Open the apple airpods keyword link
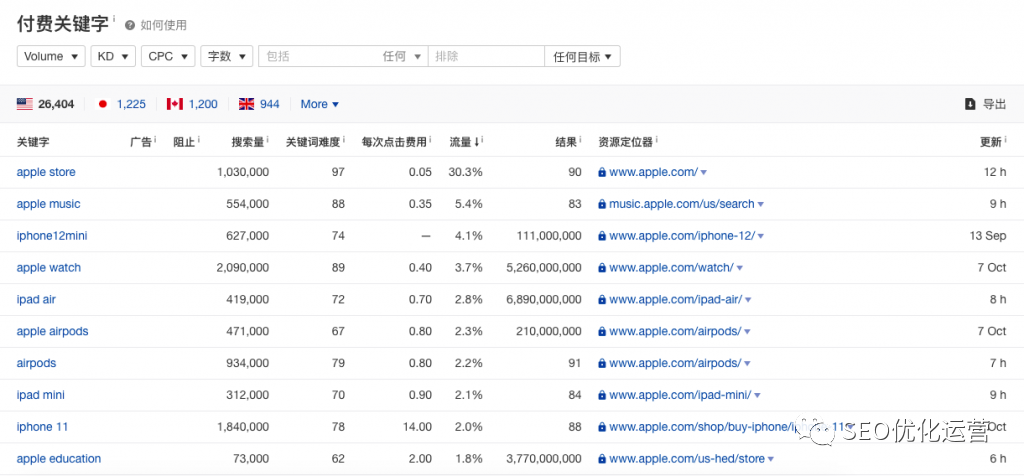The height and width of the screenshot is (476, 1024). point(52,332)
